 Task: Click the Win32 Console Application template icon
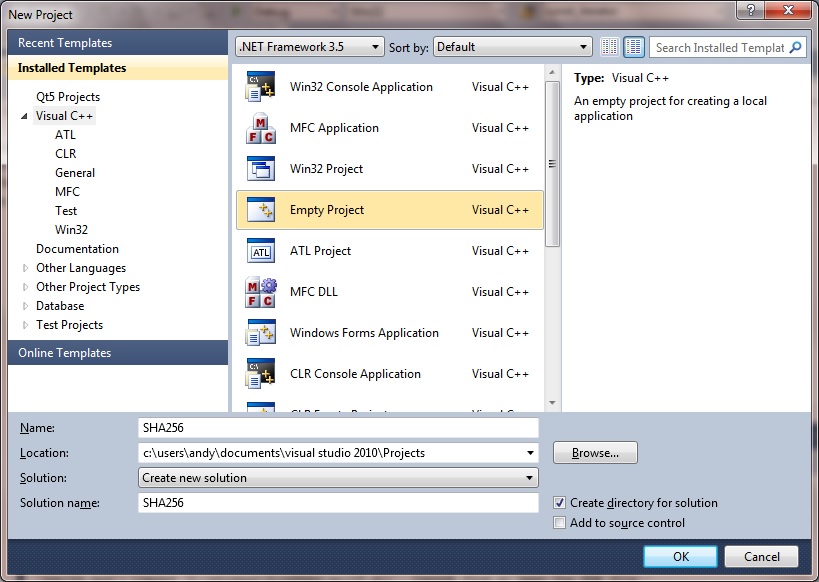pos(260,87)
